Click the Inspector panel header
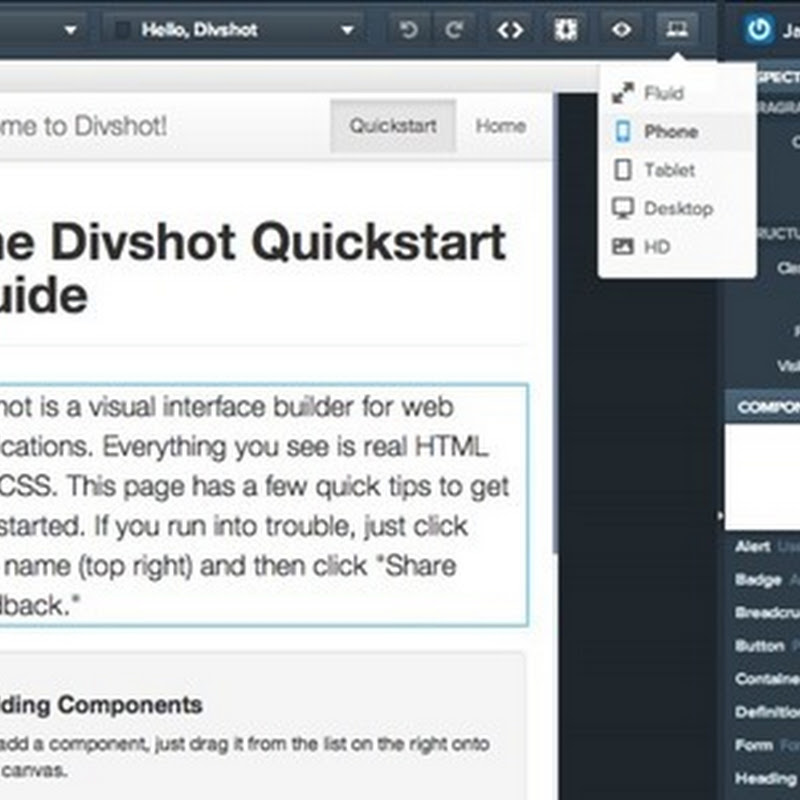 pos(778,78)
